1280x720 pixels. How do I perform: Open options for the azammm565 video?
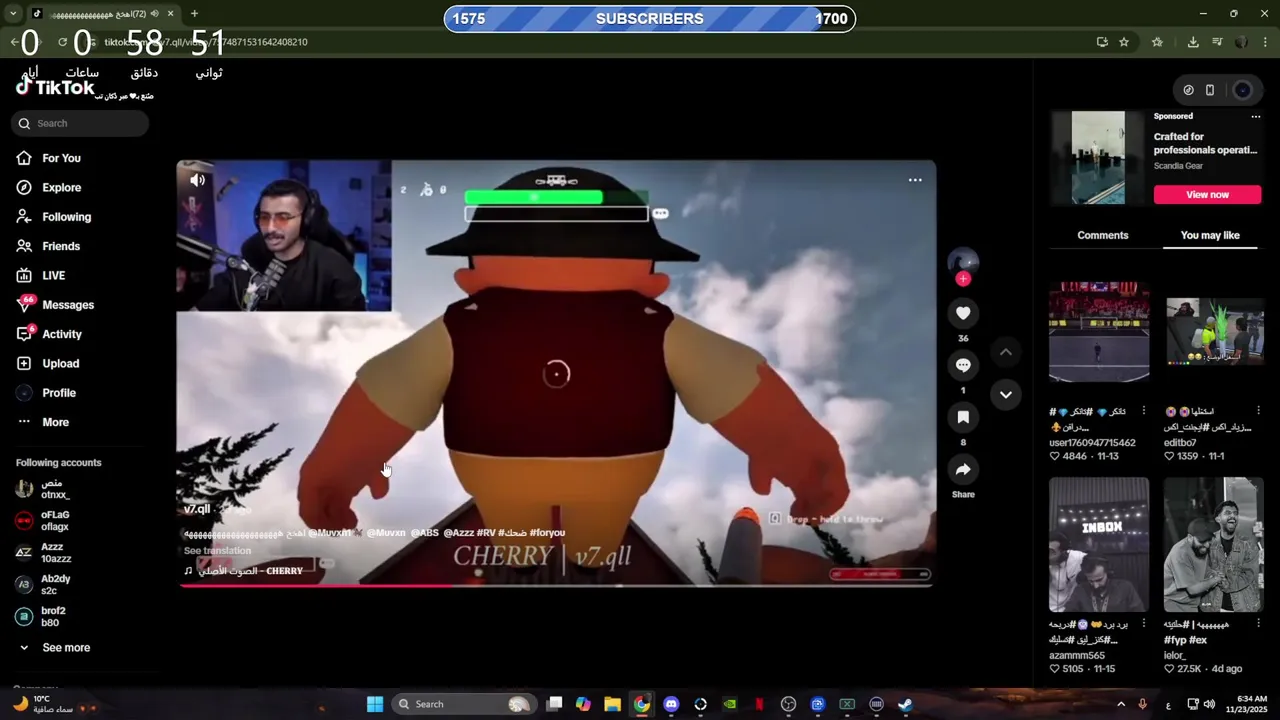tap(1144, 624)
